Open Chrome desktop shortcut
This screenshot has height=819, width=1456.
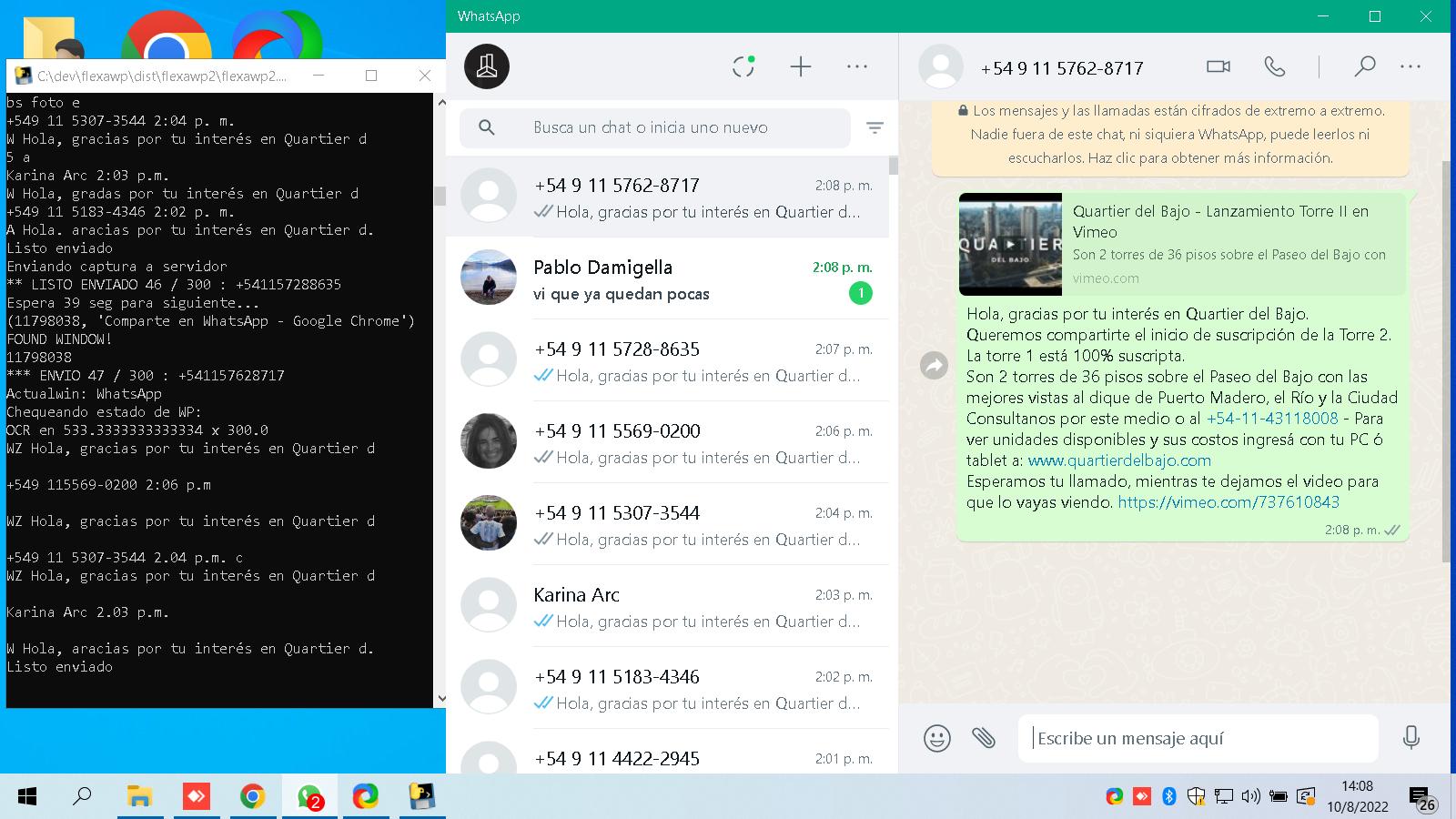pos(167,35)
